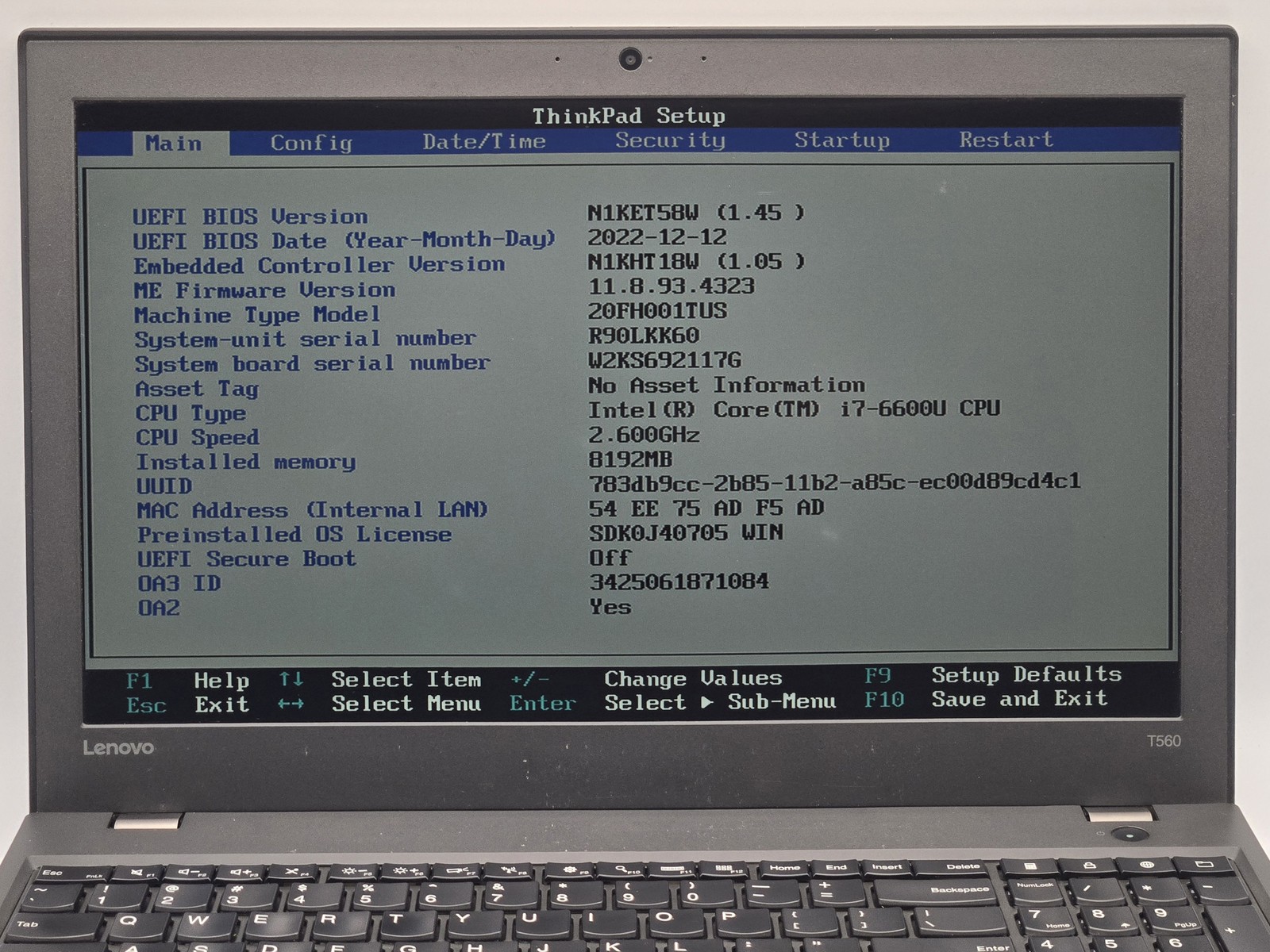
Task: Click UUID value 783db9cc-2b85-11b2
Action: [834, 482]
